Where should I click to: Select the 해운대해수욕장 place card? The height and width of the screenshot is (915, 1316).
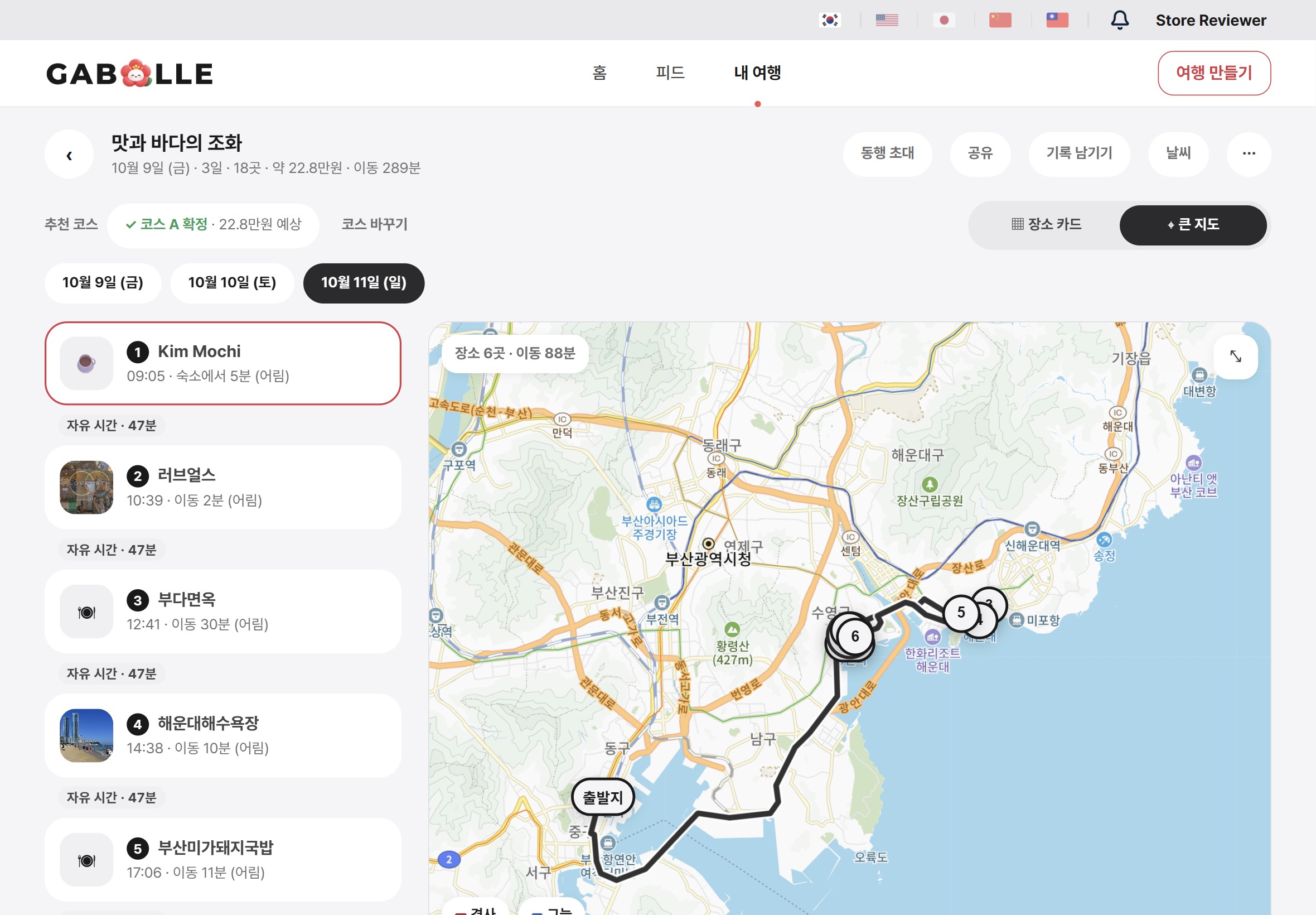tap(223, 735)
